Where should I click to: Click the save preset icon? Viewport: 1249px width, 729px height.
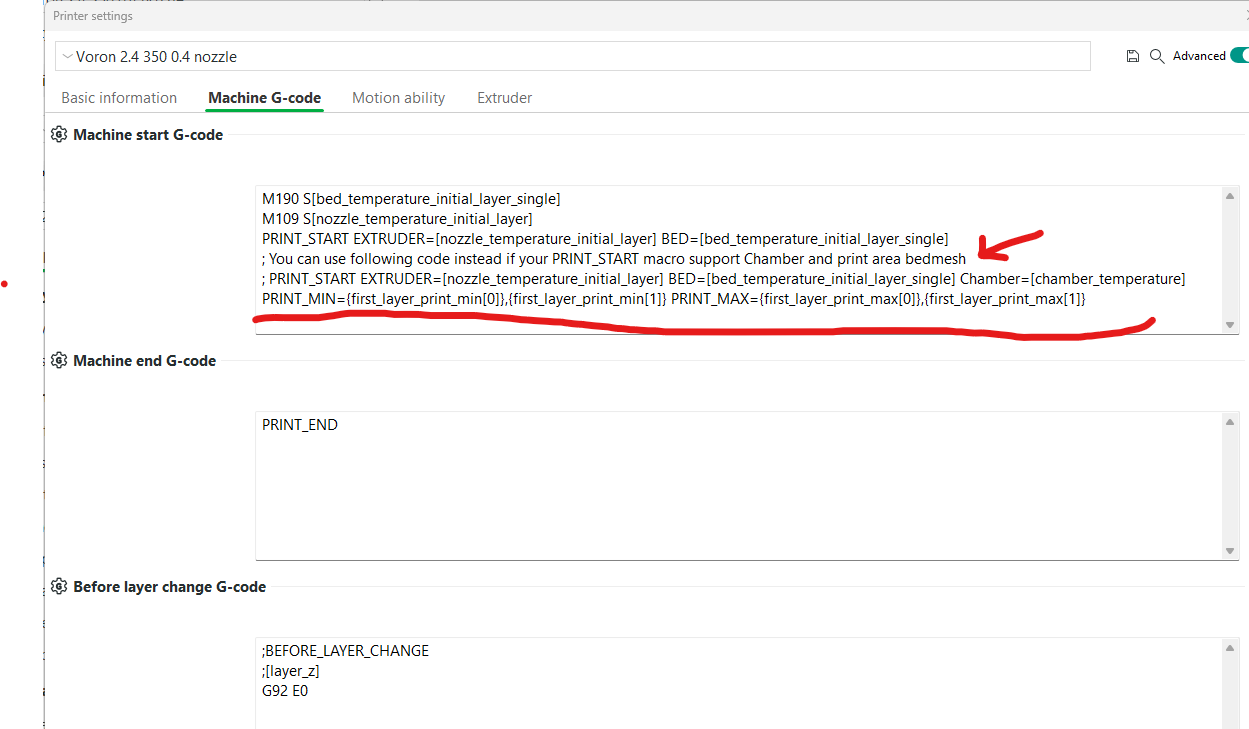click(x=1133, y=56)
